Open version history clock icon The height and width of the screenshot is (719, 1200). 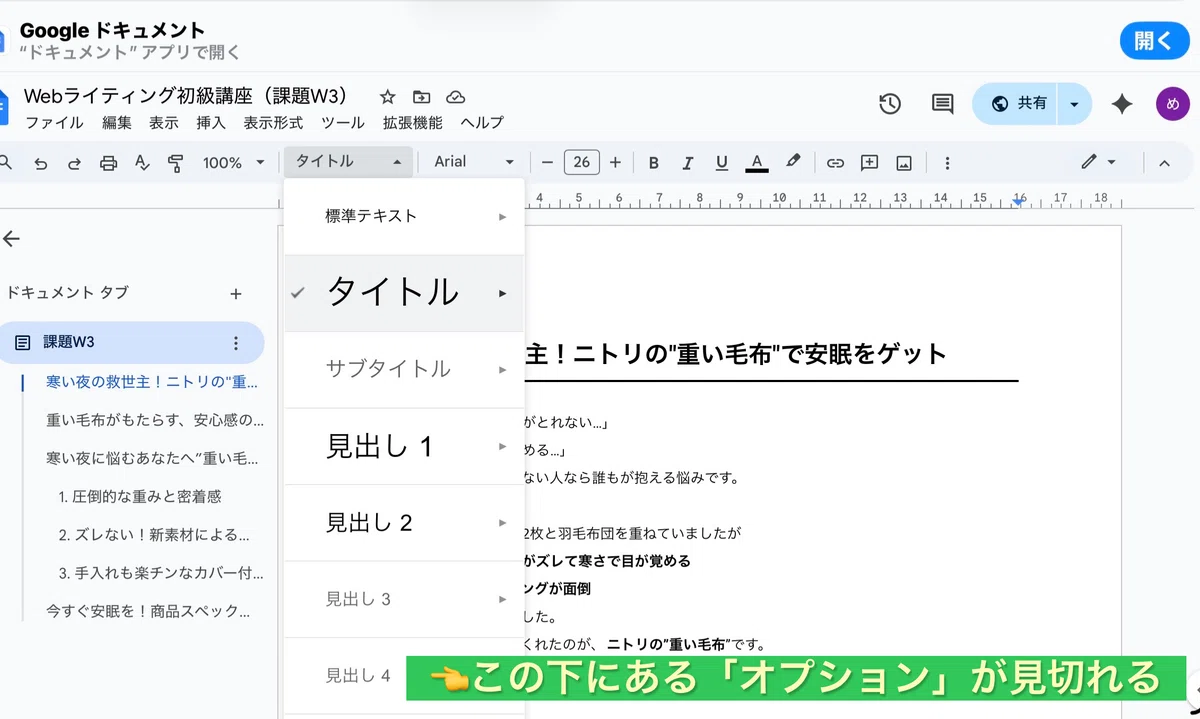tap(890, 103)
